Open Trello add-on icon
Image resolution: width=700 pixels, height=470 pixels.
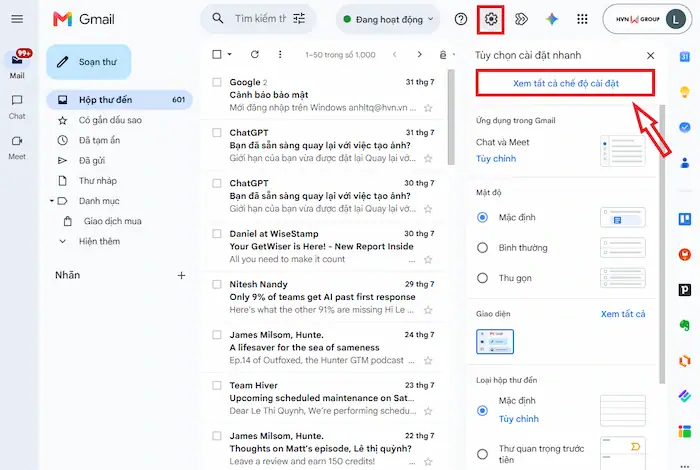click(684, 219)
